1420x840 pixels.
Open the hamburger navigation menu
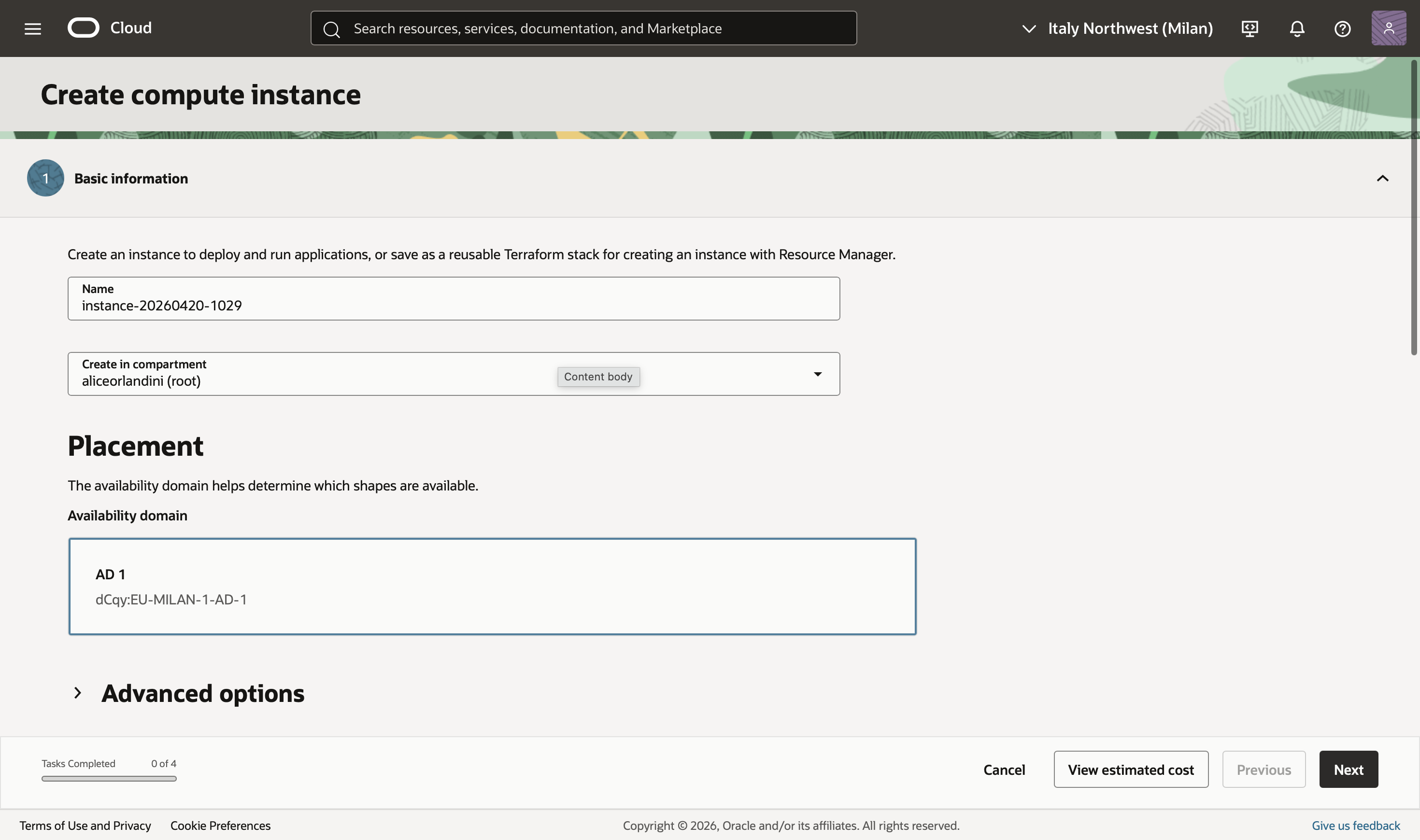(x=33, y=28)
